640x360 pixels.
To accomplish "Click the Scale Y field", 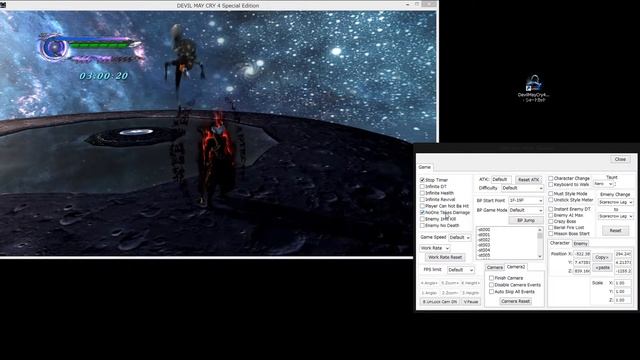I will (622, 291).
